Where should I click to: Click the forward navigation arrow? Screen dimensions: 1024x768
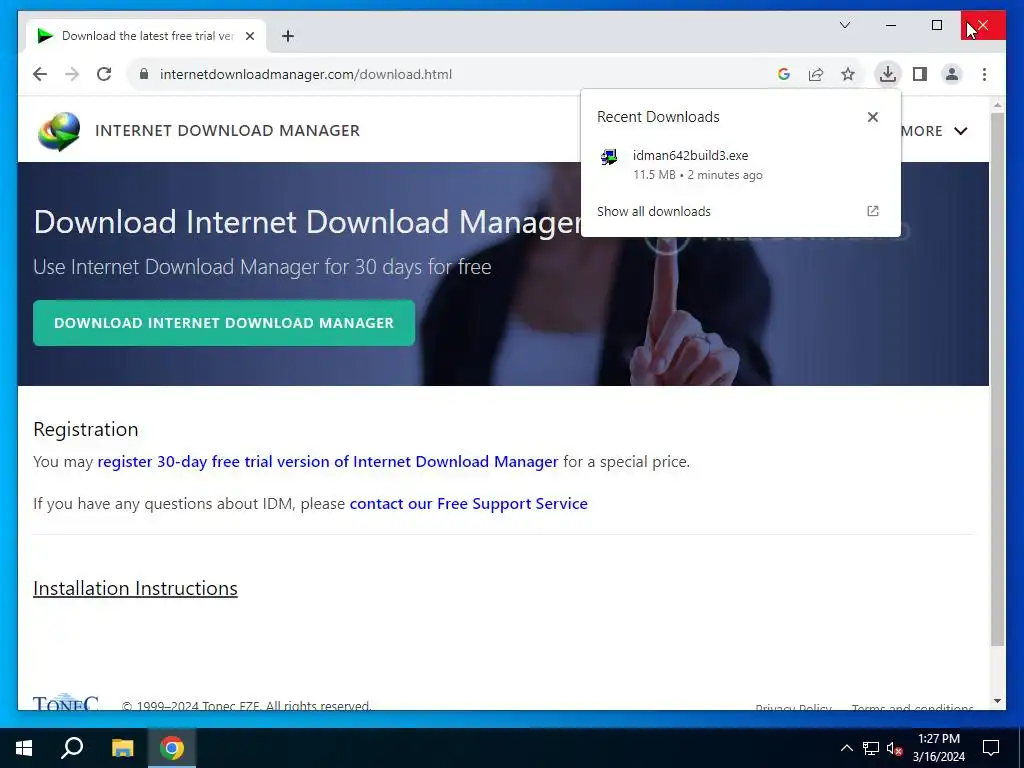click(72, 74)
